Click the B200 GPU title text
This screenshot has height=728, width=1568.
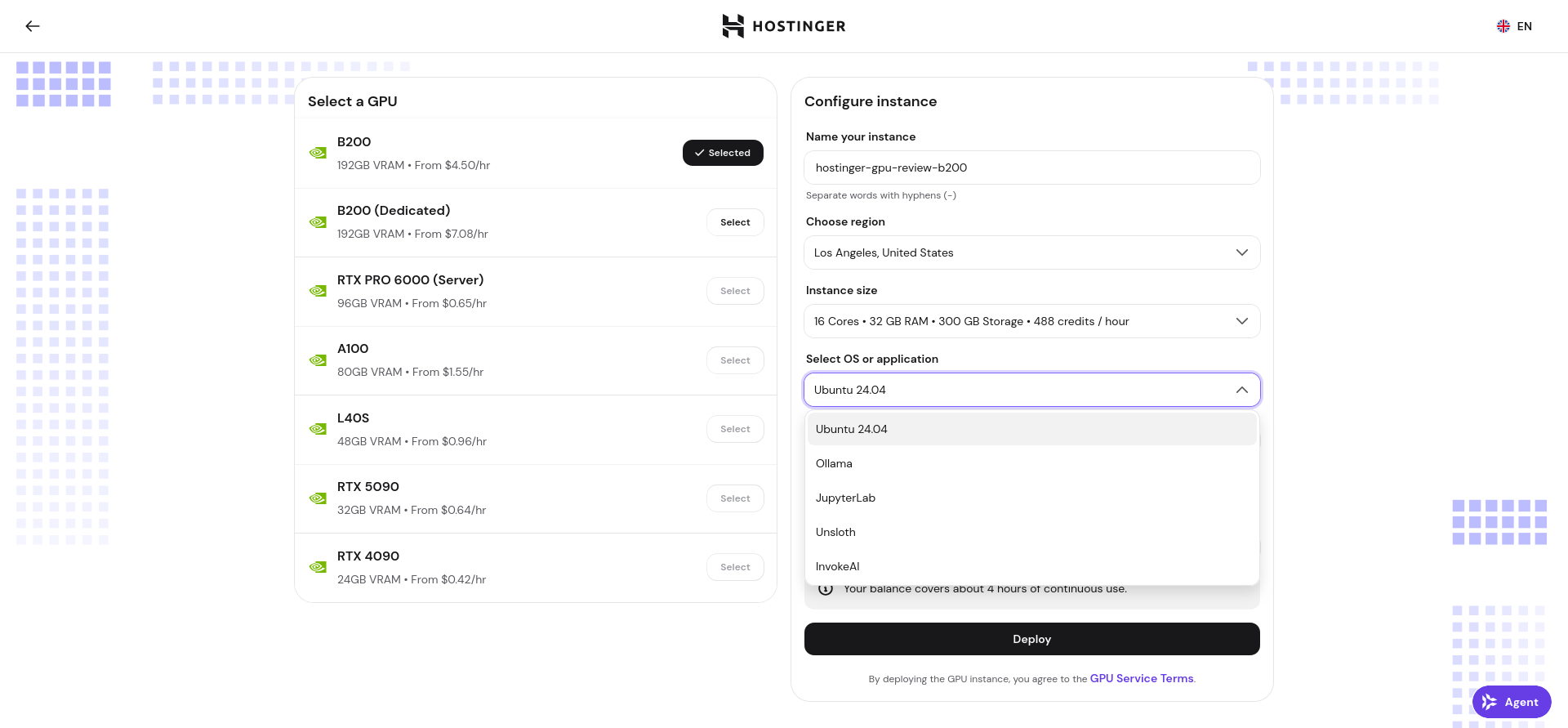click(x=354, y=142)
